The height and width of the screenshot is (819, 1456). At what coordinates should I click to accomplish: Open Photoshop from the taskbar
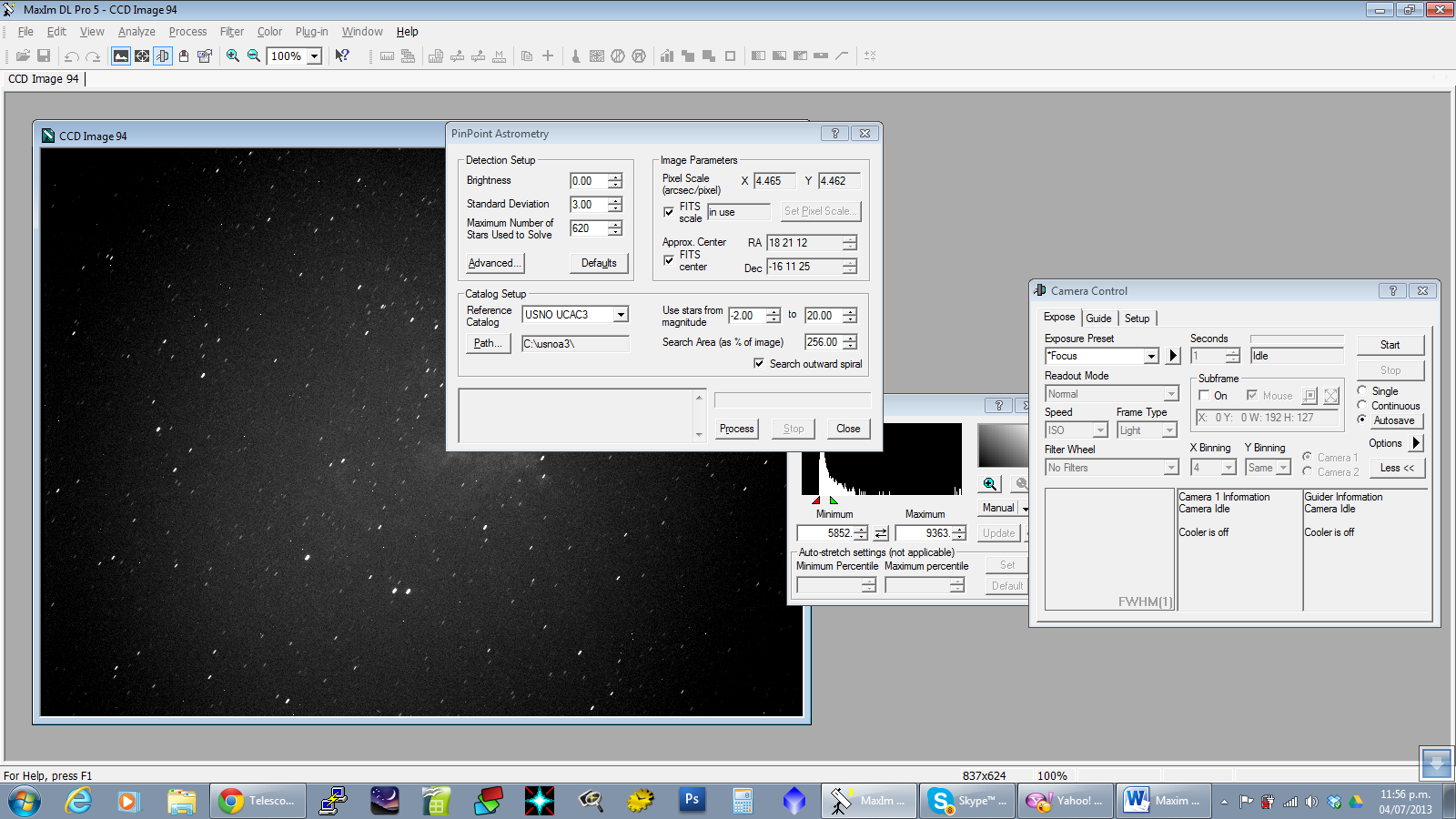coord(692,801)
